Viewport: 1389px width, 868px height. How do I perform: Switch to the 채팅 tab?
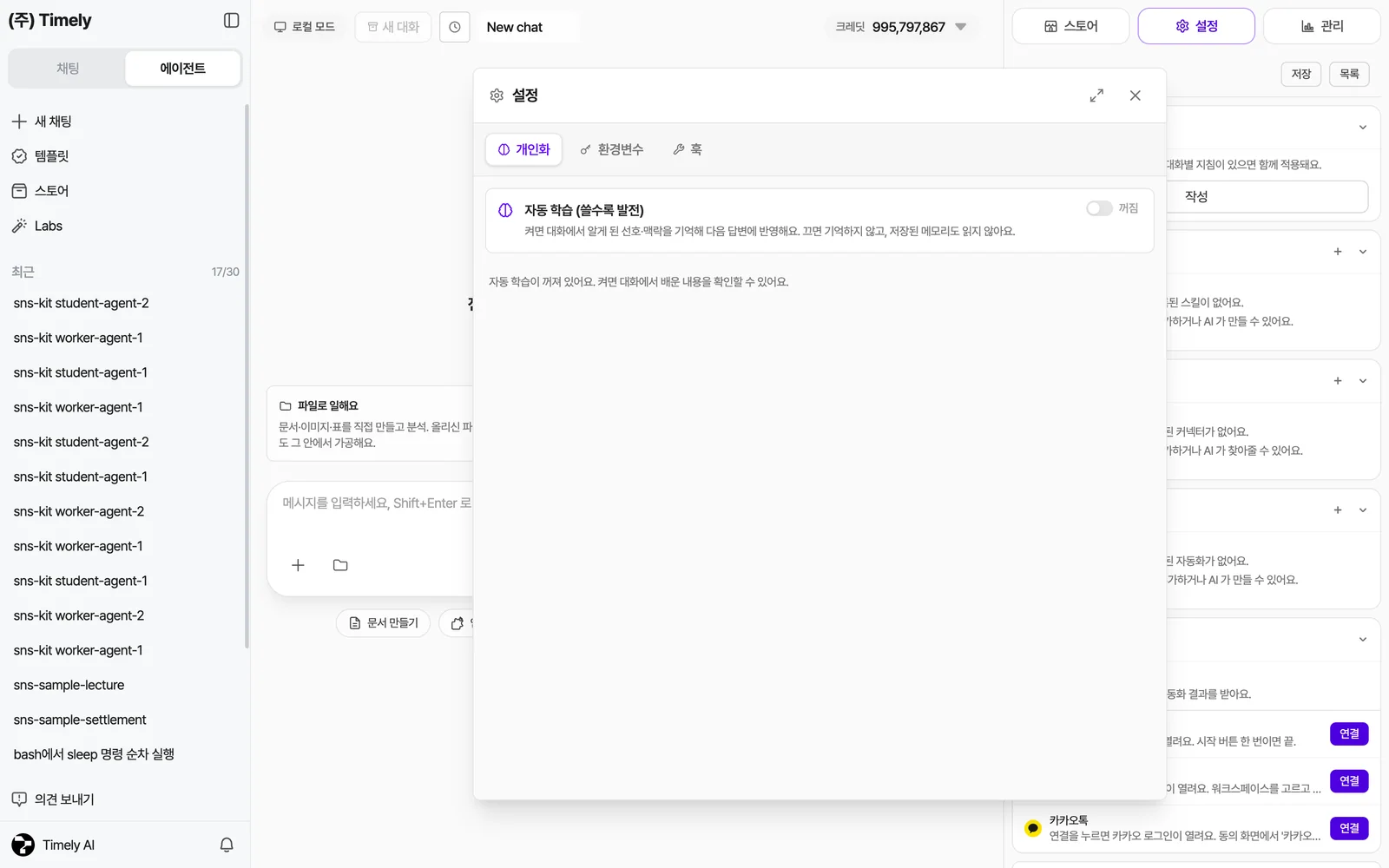pyautogui.click(x=68, y=69)
